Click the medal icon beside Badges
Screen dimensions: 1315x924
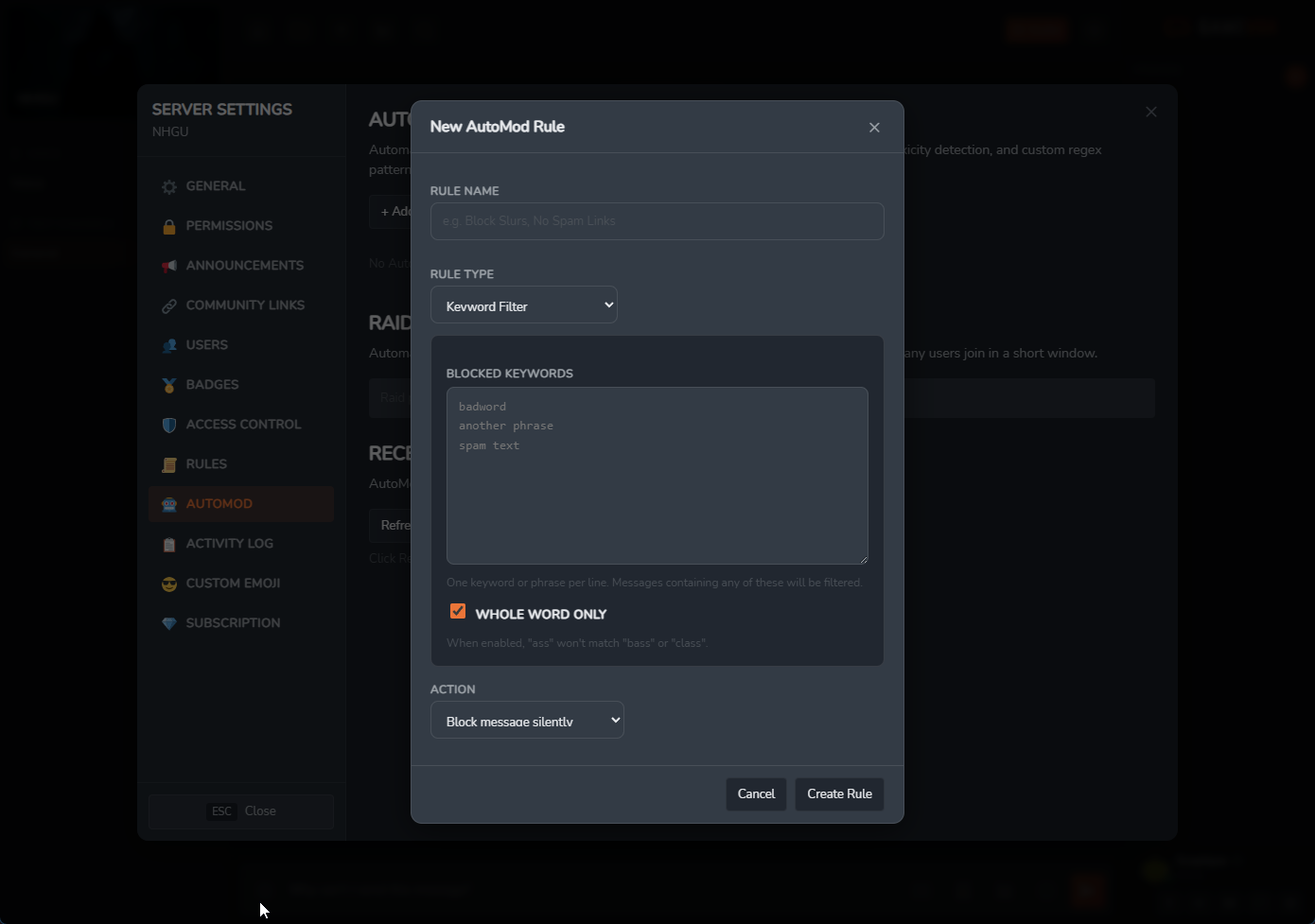169,386
